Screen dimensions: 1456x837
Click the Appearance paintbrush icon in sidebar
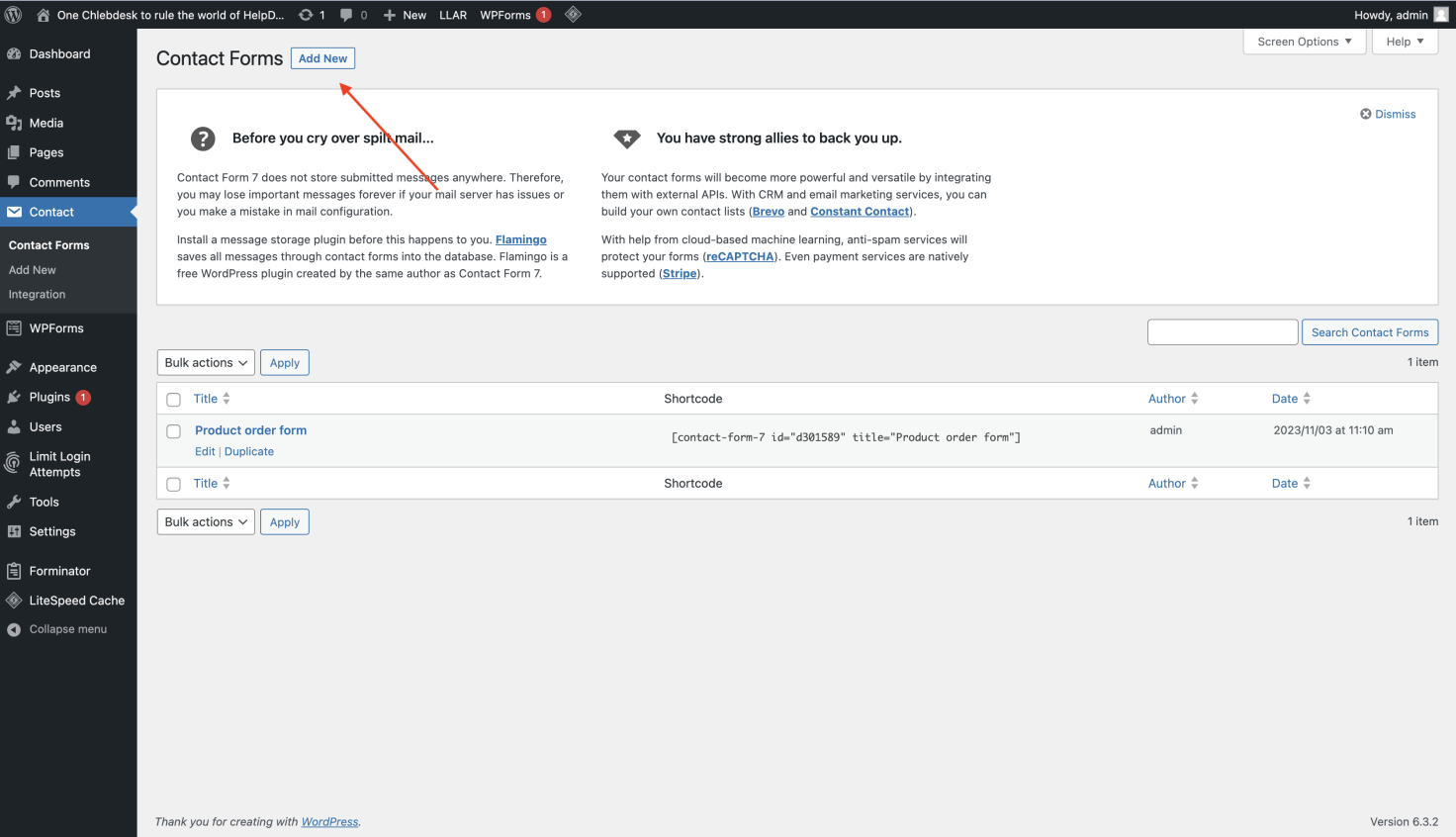14,367
